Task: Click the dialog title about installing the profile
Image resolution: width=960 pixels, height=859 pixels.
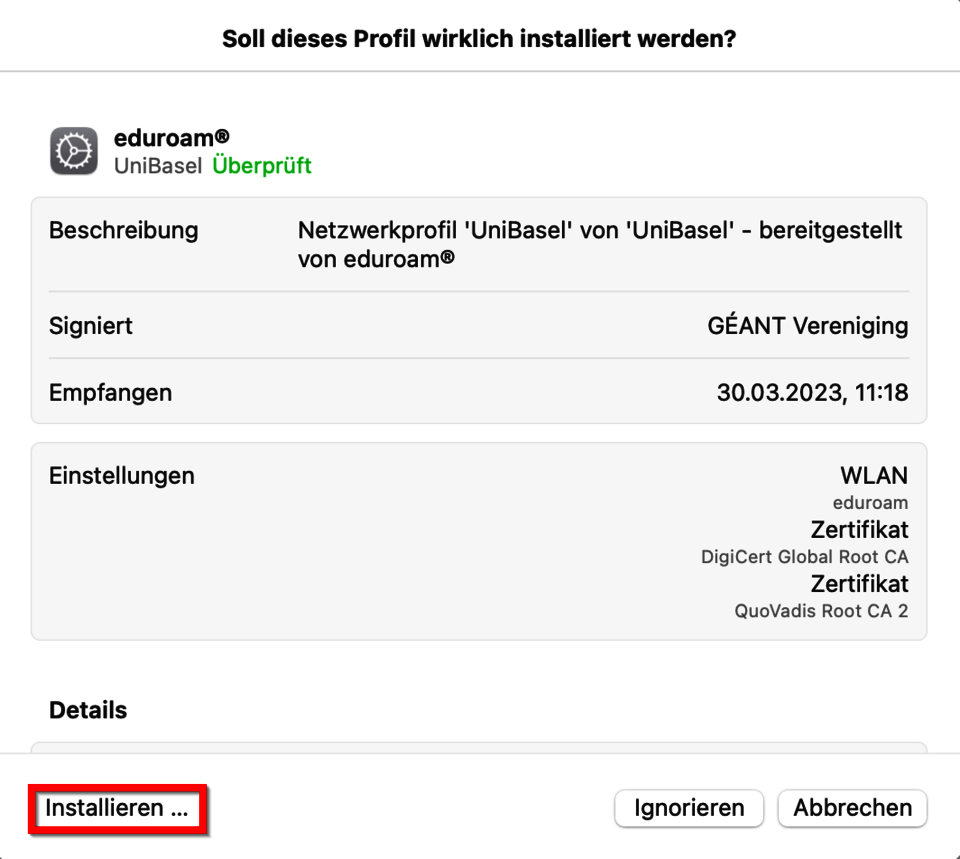Action: tap(479, 39)
